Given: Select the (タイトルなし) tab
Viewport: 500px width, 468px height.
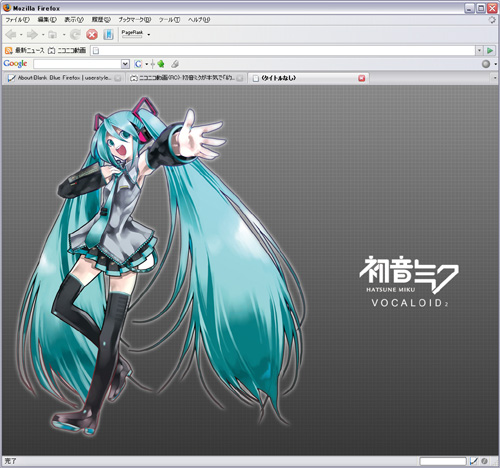Looking at the screenshot, I should pos(308,78).
